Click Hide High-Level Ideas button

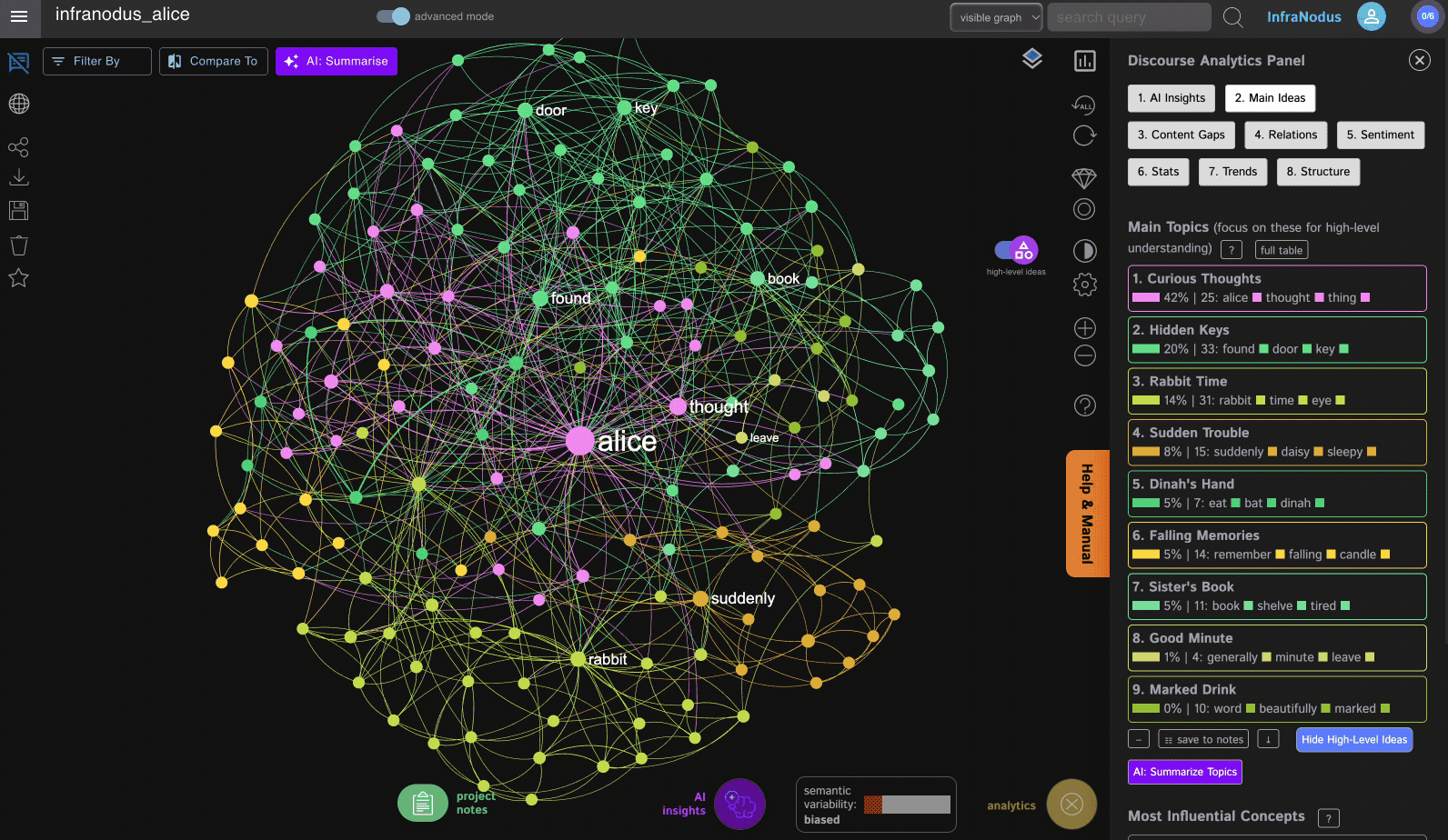[x=1353, y=739]
